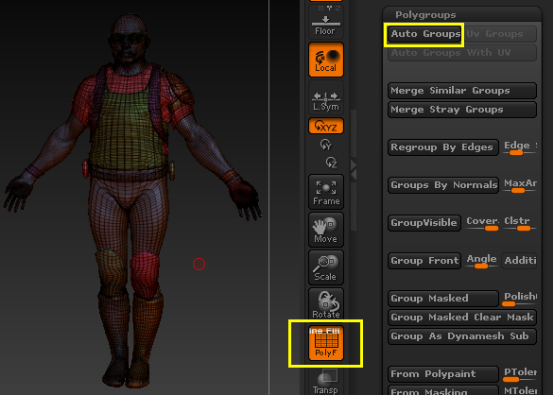554x396 pixels.
Task: Click Group Masked Clear Mask
Action: click(462, 317)
